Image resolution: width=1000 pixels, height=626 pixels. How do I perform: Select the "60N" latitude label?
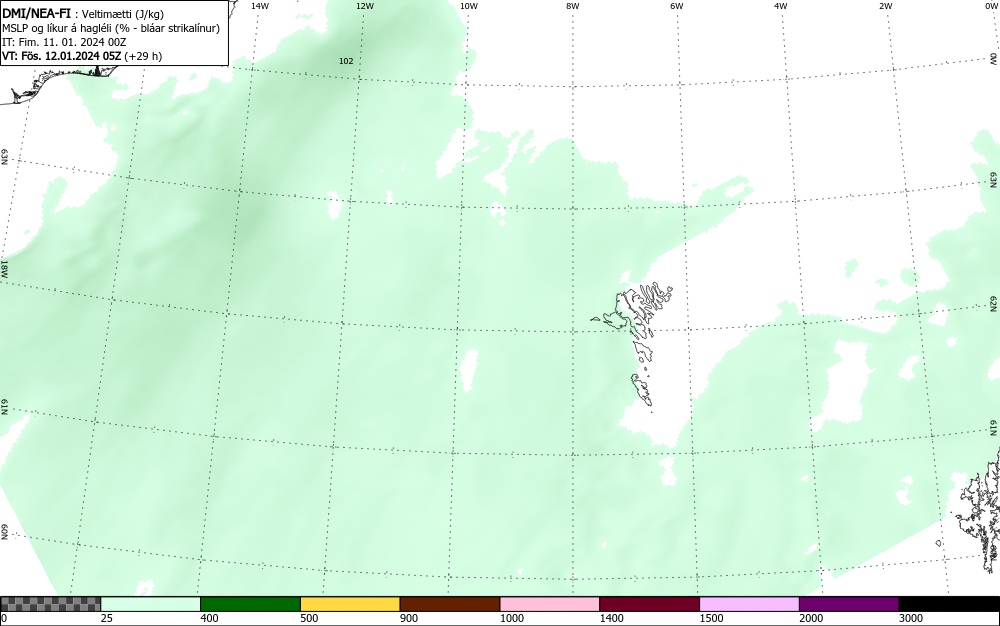pyautogui.click(x=4, y=532)
